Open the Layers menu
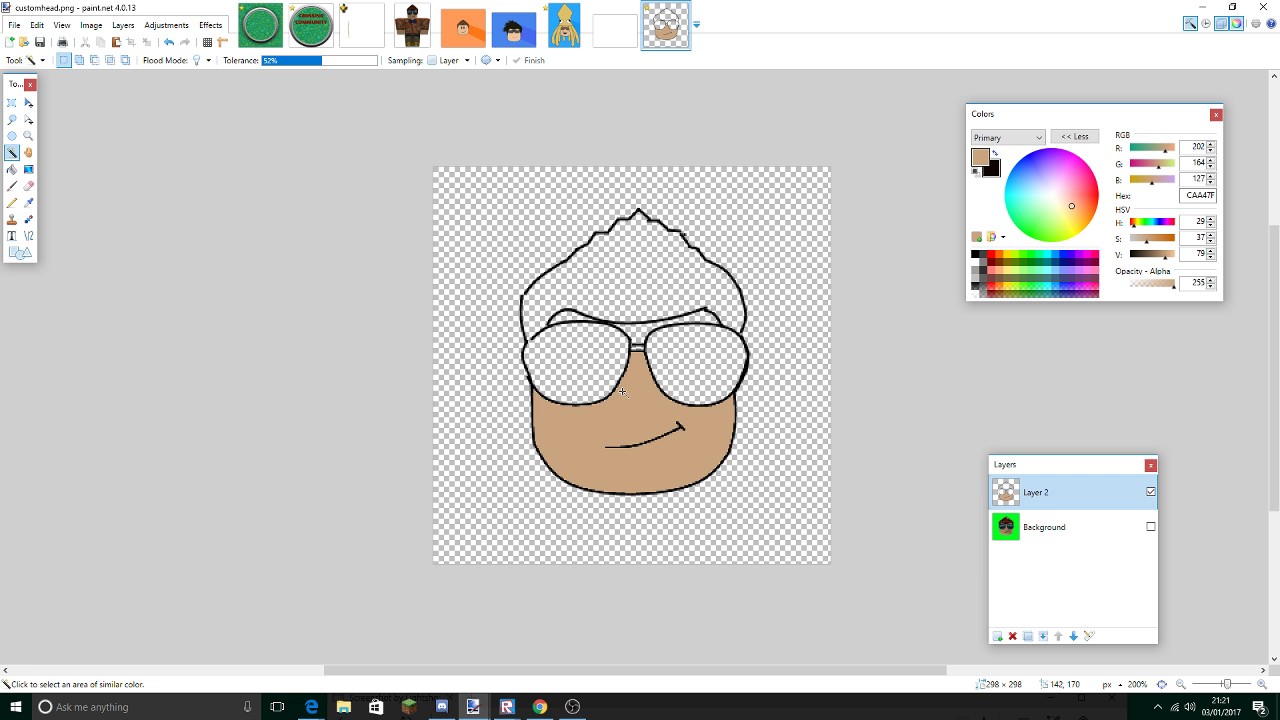 123,25
